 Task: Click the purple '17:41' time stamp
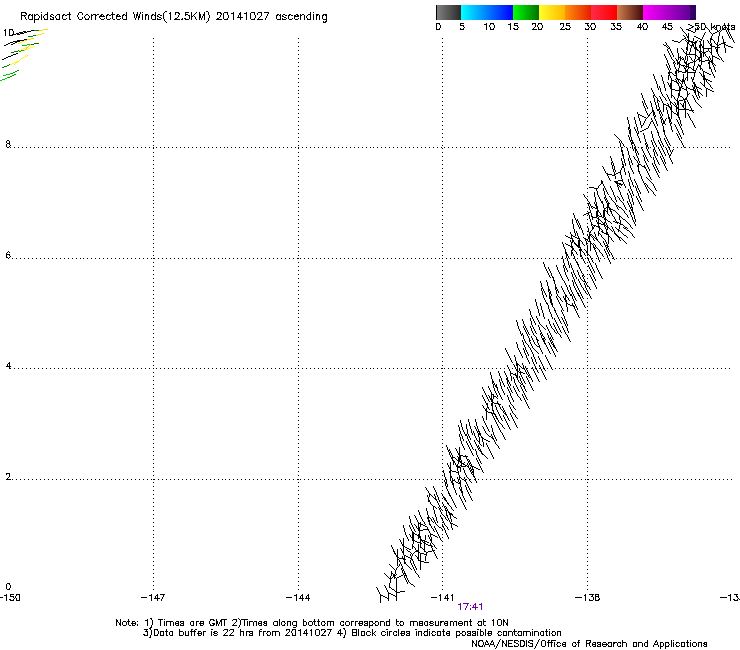tap(470, 607)
